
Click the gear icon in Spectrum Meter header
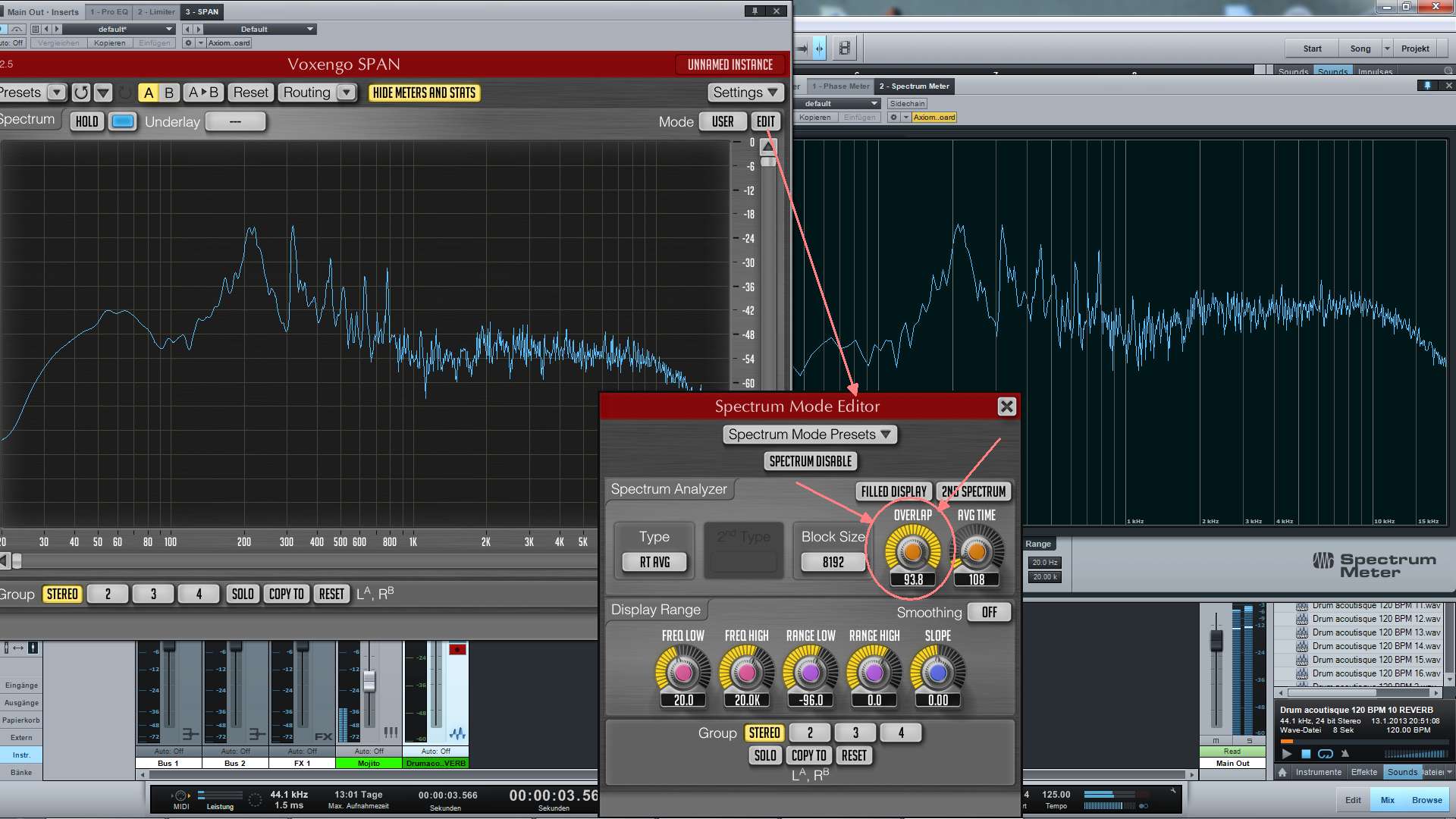[x=893, y=117]
